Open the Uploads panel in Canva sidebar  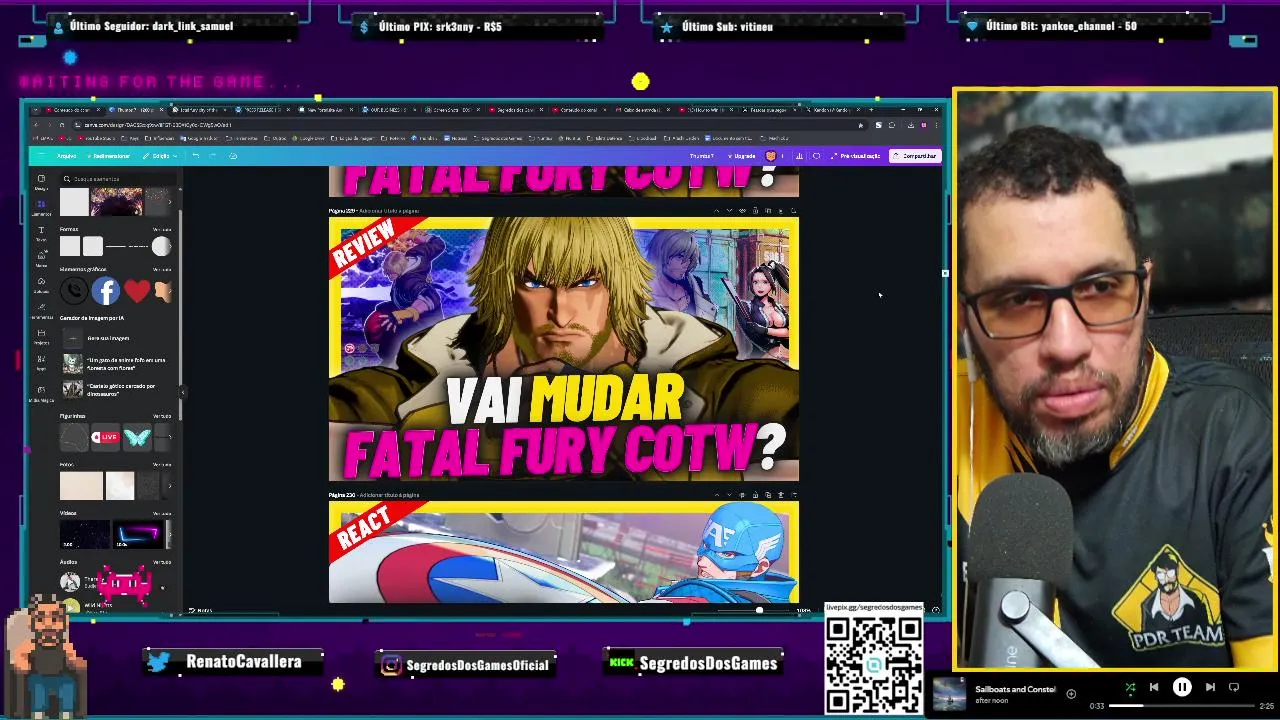[x=41, y=284]
